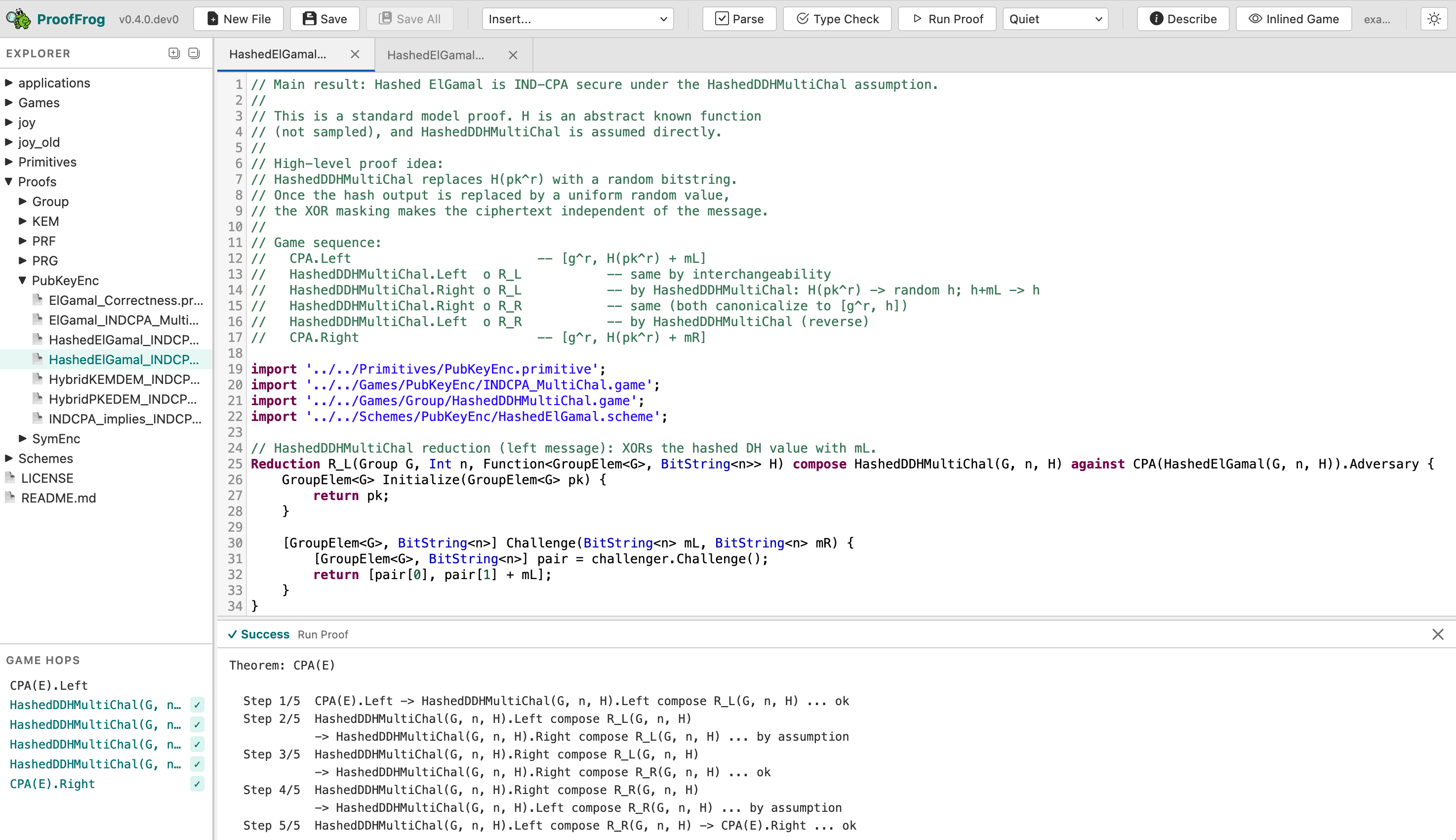Expand all folders with the plus icon in Explorer
The width and height of the screenshot is (1456, 840).
click(174, 53)
